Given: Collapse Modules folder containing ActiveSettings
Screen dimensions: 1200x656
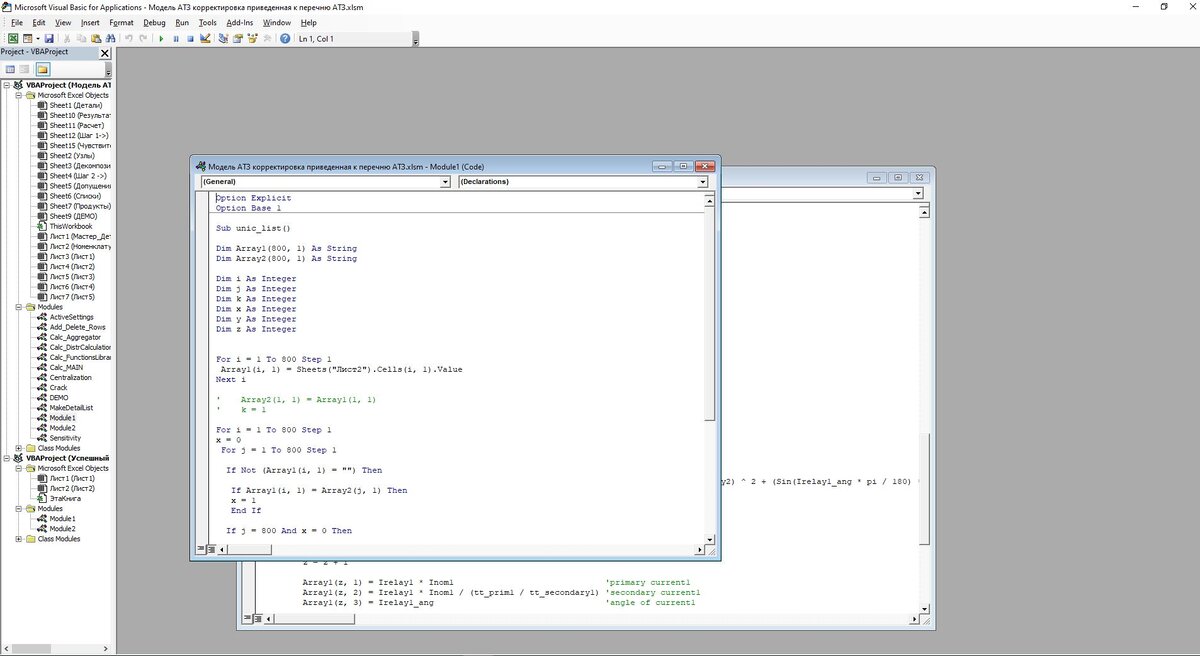Looking at the screenshot, I should tap(19, 307).
